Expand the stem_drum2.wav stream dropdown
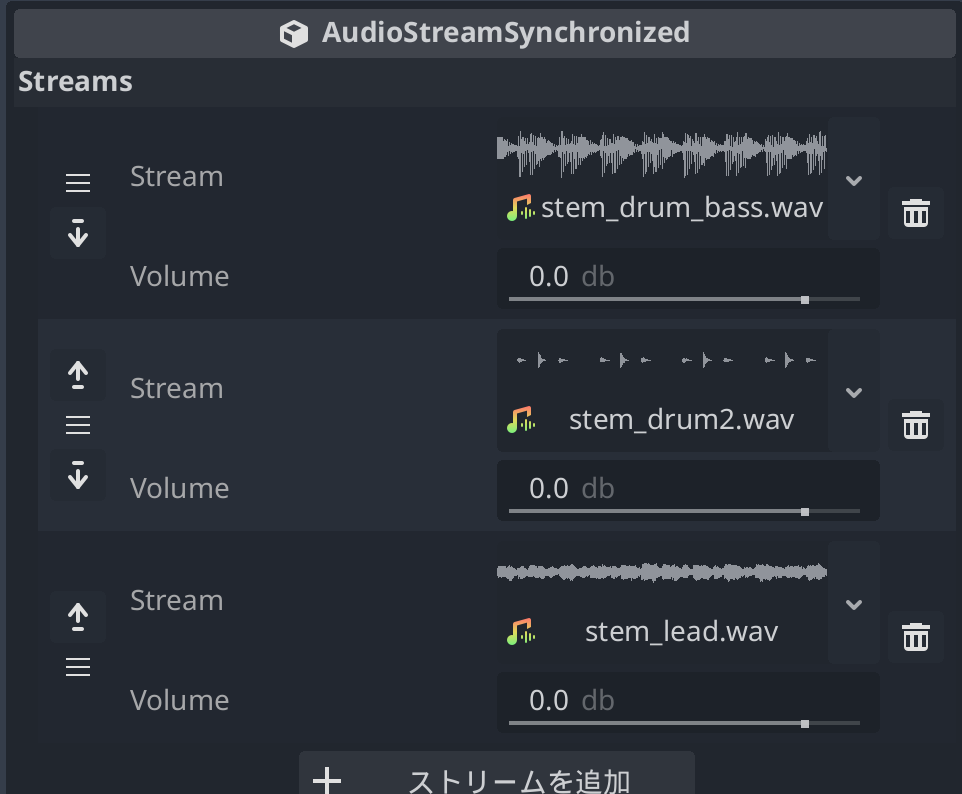 pos(853,392)
